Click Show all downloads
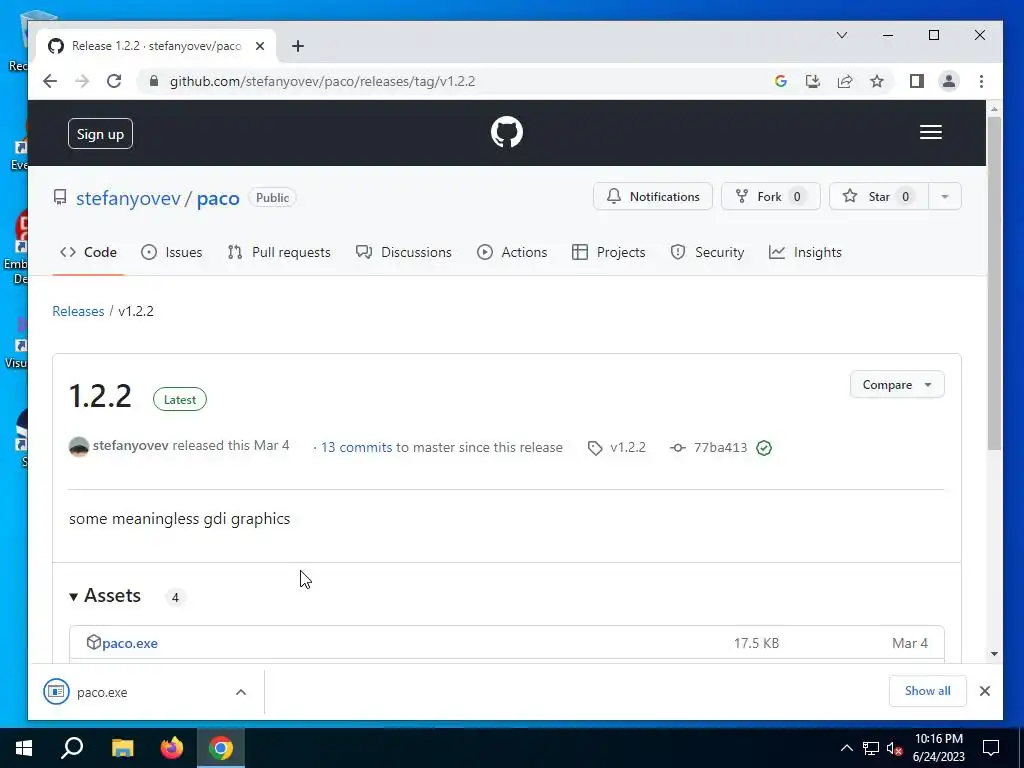Image resolution: width=1024 pixels, height=768 pixels. tap(927, 691)
